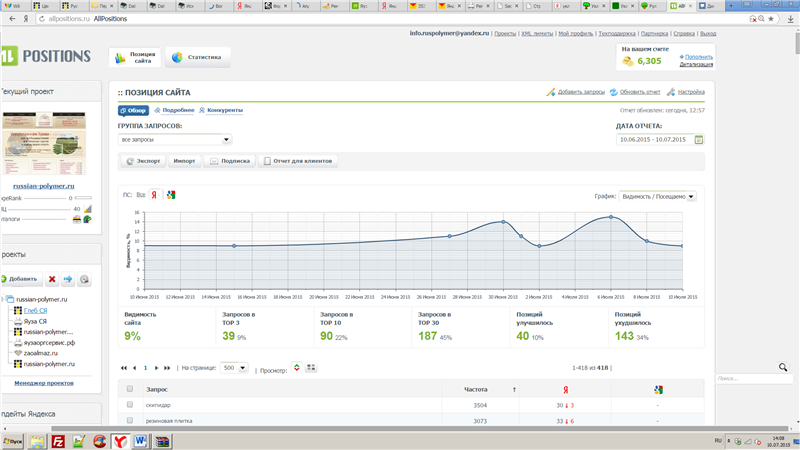Open the Статистика tab

197,58
